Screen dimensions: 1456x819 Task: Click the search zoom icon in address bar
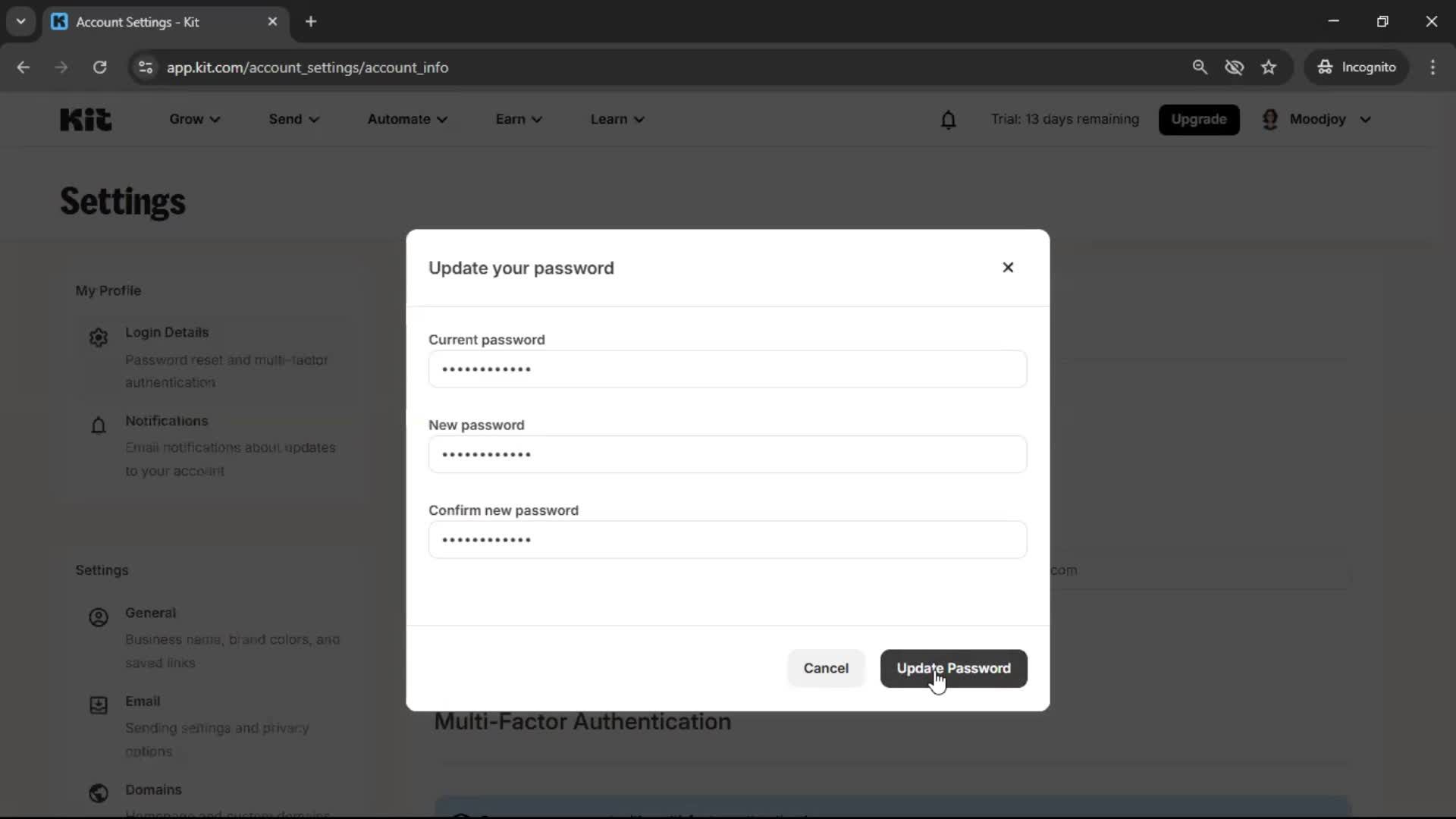[1200, 67]
